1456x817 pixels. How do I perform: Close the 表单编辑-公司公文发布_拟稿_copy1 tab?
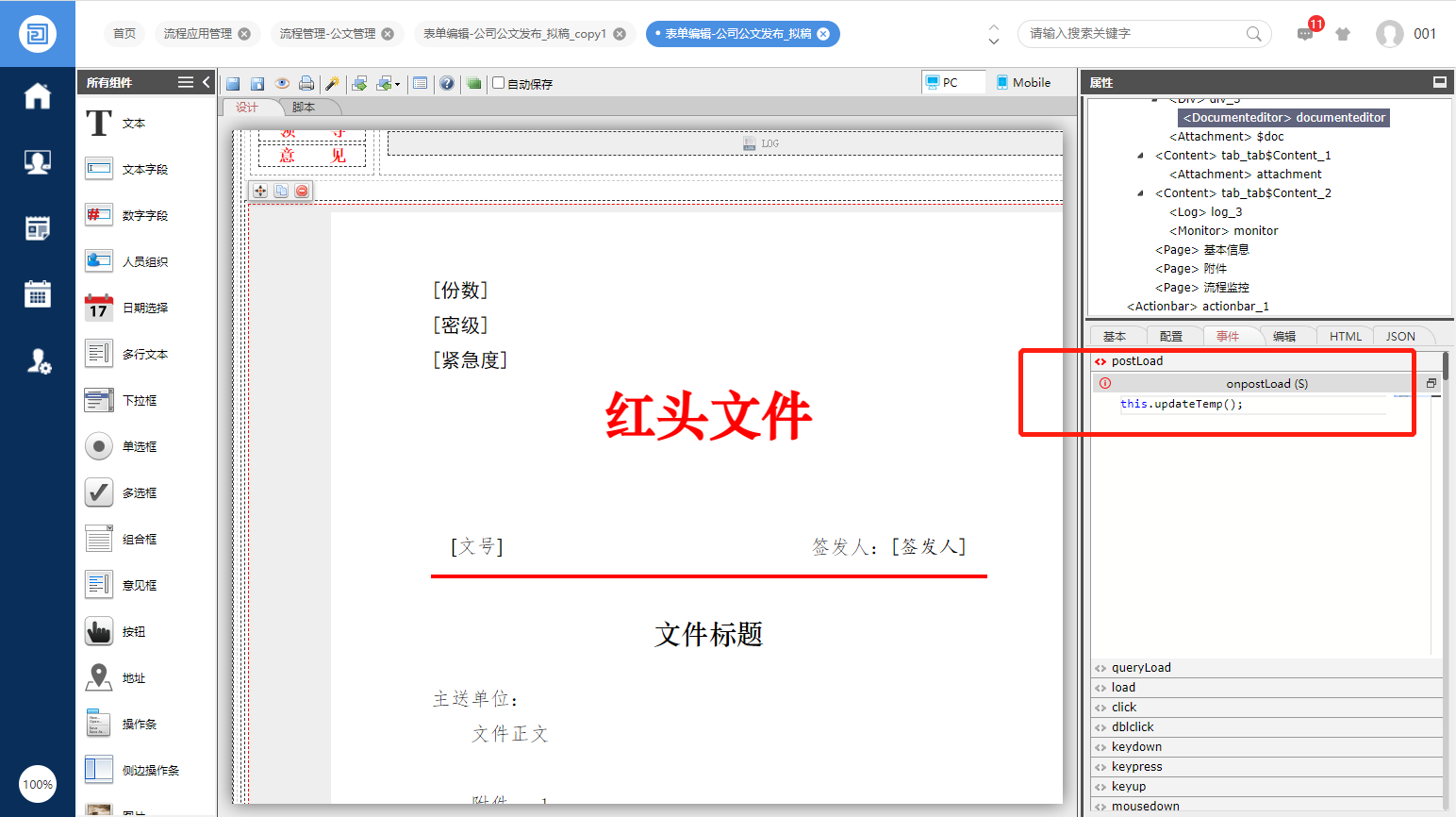click(x=620, y=34)
